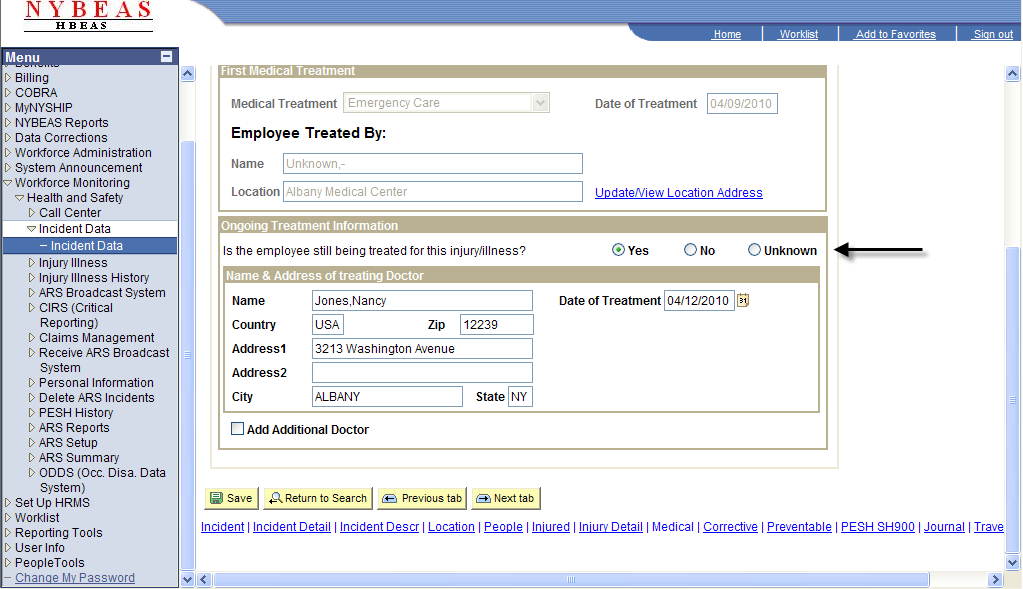Screen dimensions: 1023x589
Task: Select No for still being treated
Action: tap(690, 250)
